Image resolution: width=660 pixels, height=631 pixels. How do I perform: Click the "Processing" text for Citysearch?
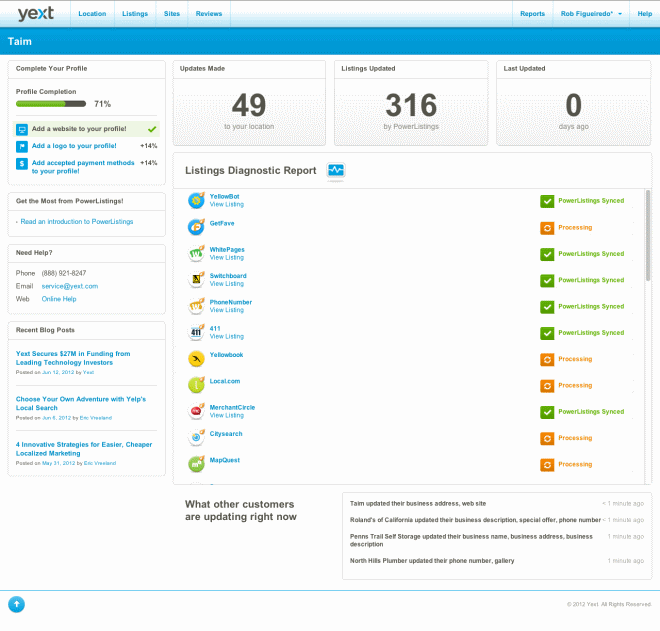[x=575, y=438]
